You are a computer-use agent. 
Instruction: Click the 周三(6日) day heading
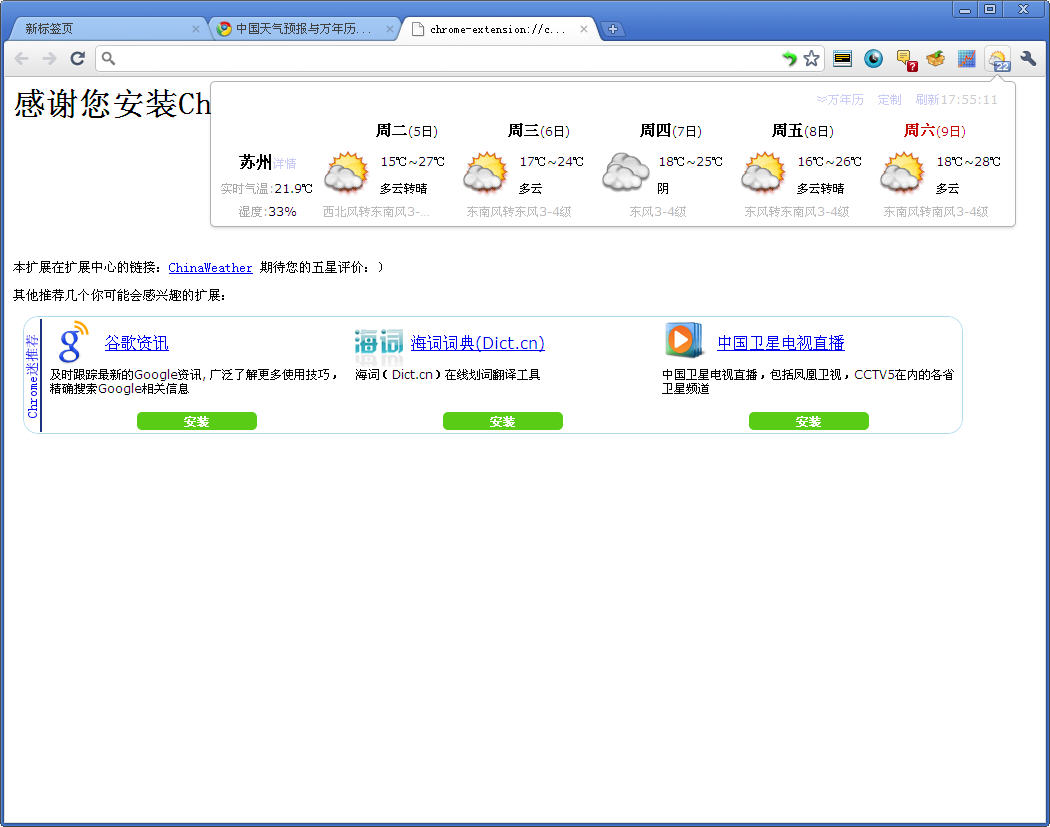click(538, 131)
